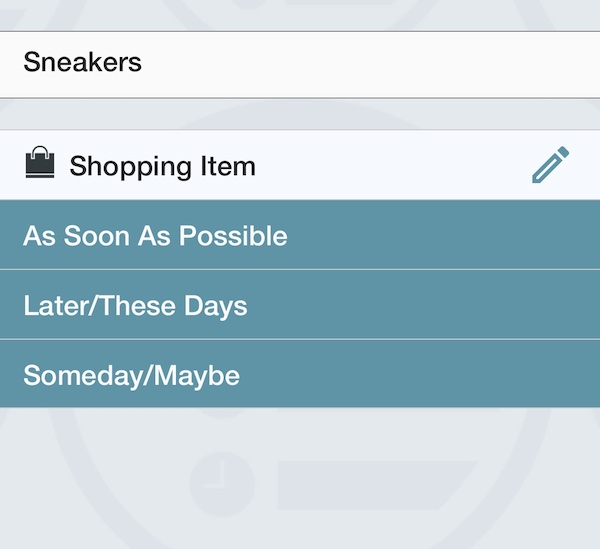This screenshot has height=549, width=600.
Task: Select the black bag icon beside Shopping Item
Action: (x=40, y=162)
